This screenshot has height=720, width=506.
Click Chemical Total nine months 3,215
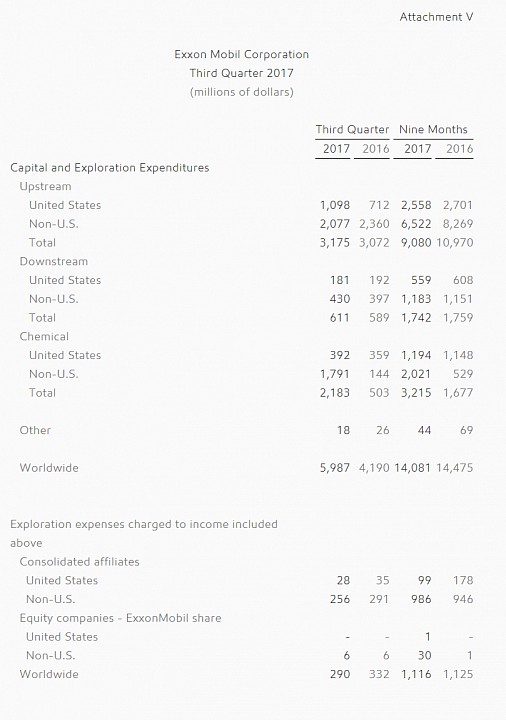pos(416,393)
